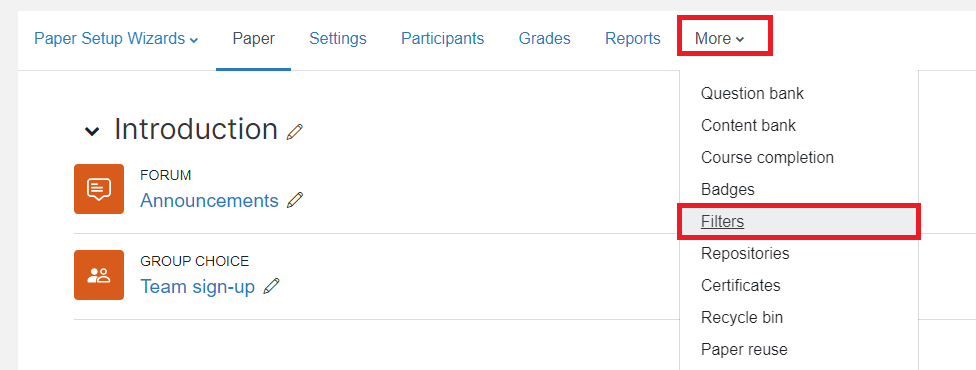Edit the Introduction section title pencil icon
This screenshot has height=370, width=976.
coord(294,131)
